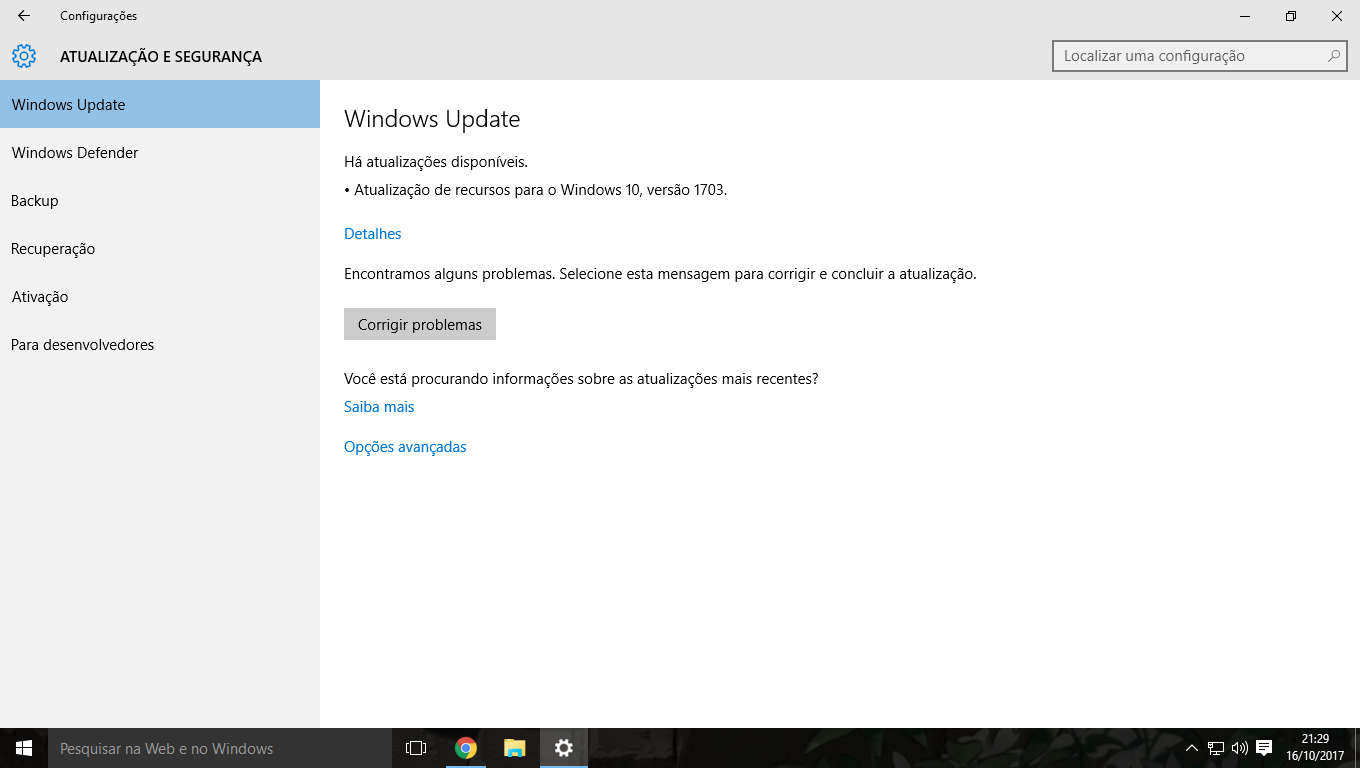This screenshot has height=768, width=1360.
Task: Open Windows Defender settings
Action: (x=160, y=152)
